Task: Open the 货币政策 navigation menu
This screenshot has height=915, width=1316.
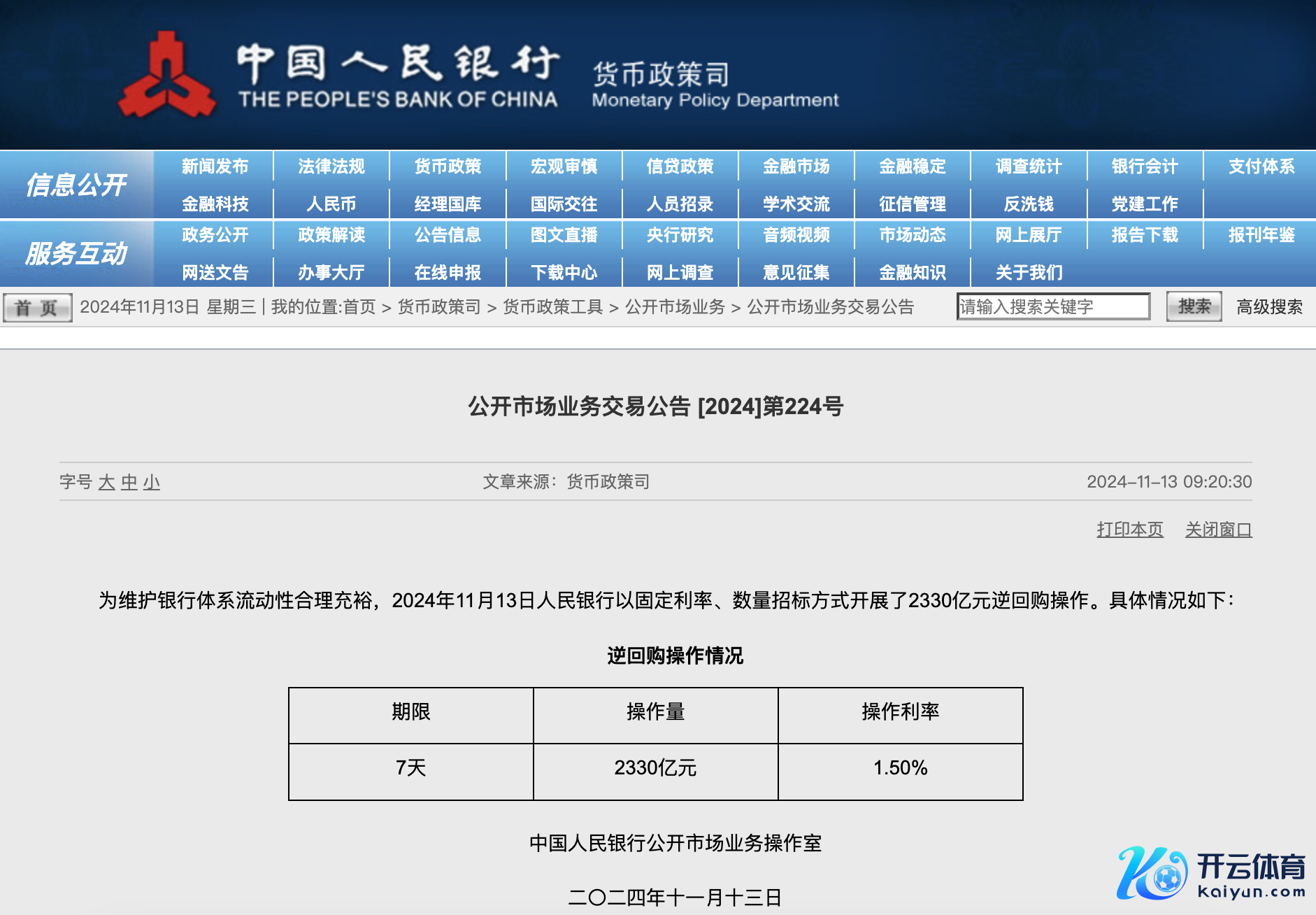Action: click(448, 166)
